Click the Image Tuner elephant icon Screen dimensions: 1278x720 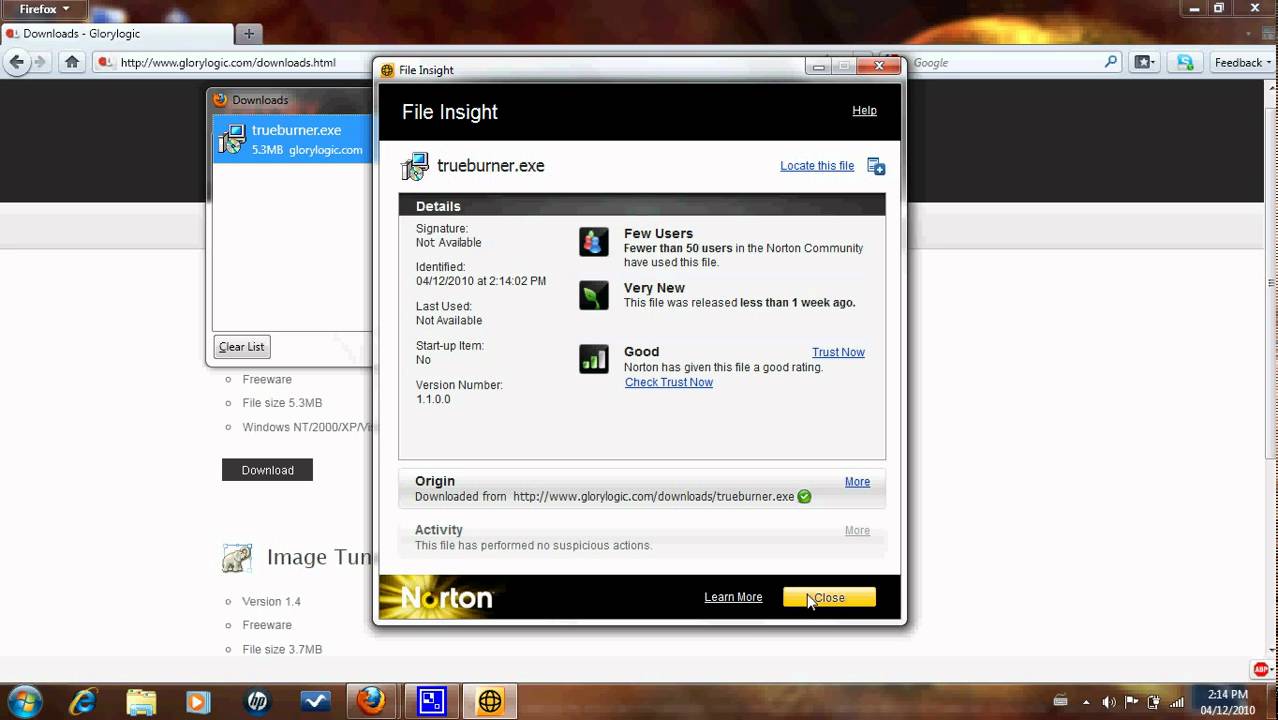coord(237,558)
